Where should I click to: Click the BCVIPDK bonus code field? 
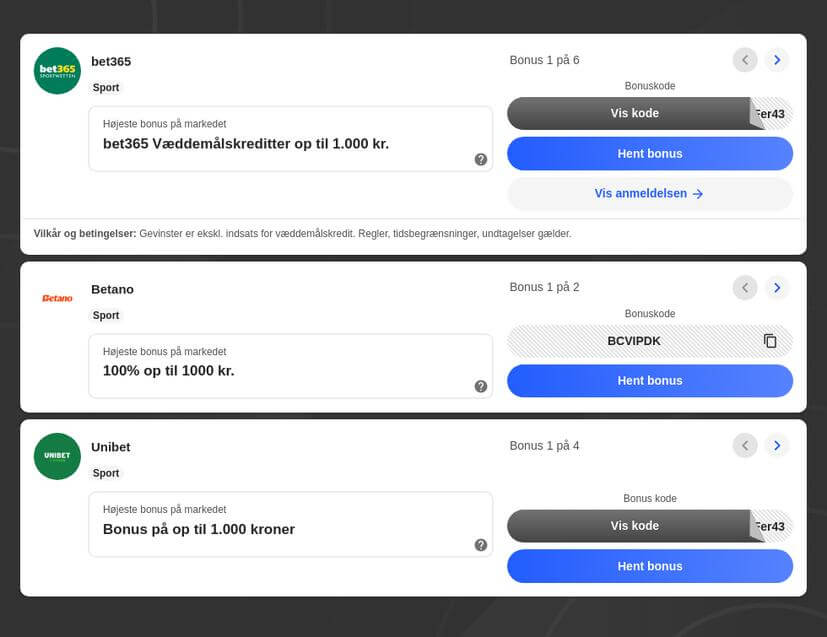pyautogui.click(x=633, y=341)
